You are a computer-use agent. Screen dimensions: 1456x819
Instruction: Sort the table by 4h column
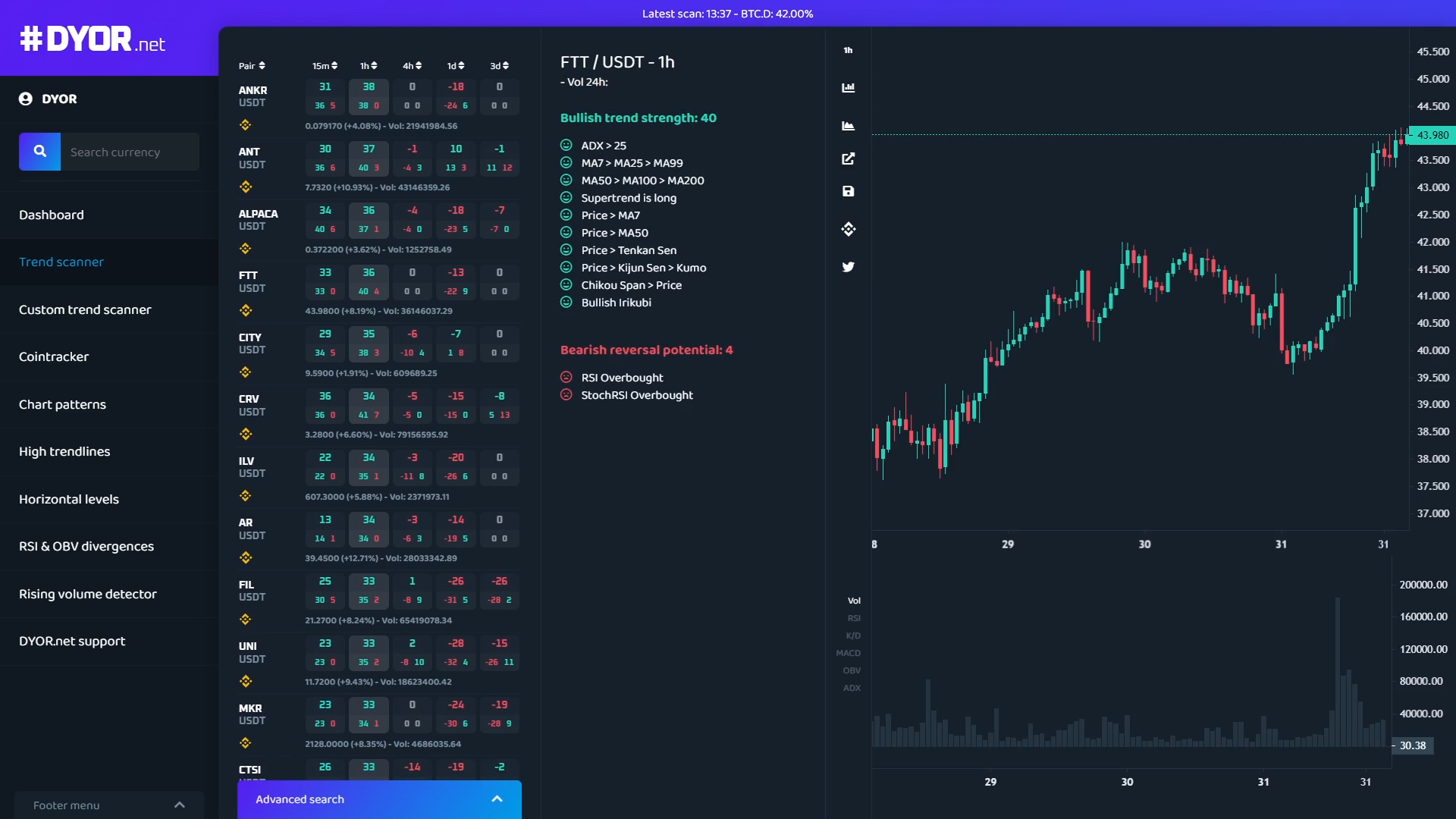pos(412,66)
